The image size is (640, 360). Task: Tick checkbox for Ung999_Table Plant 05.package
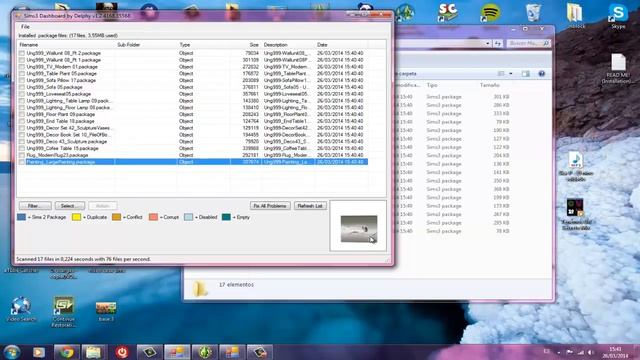tap(22, 73)
